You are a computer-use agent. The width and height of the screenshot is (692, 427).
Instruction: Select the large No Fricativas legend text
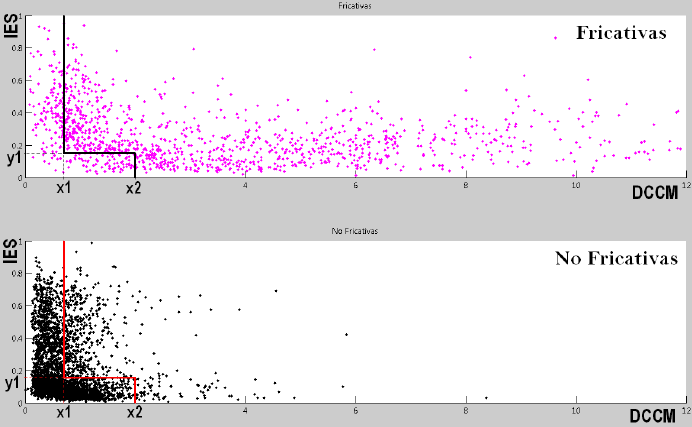point(617,258)
